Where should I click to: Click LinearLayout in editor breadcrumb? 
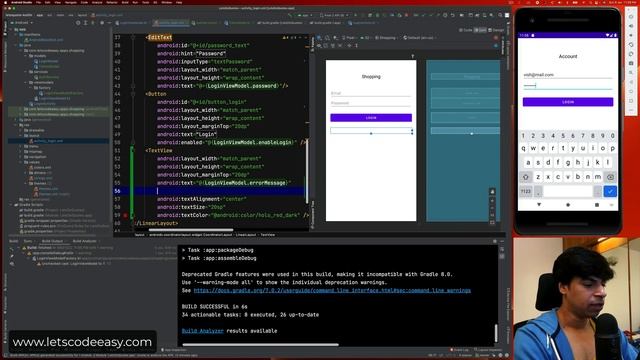246,235
